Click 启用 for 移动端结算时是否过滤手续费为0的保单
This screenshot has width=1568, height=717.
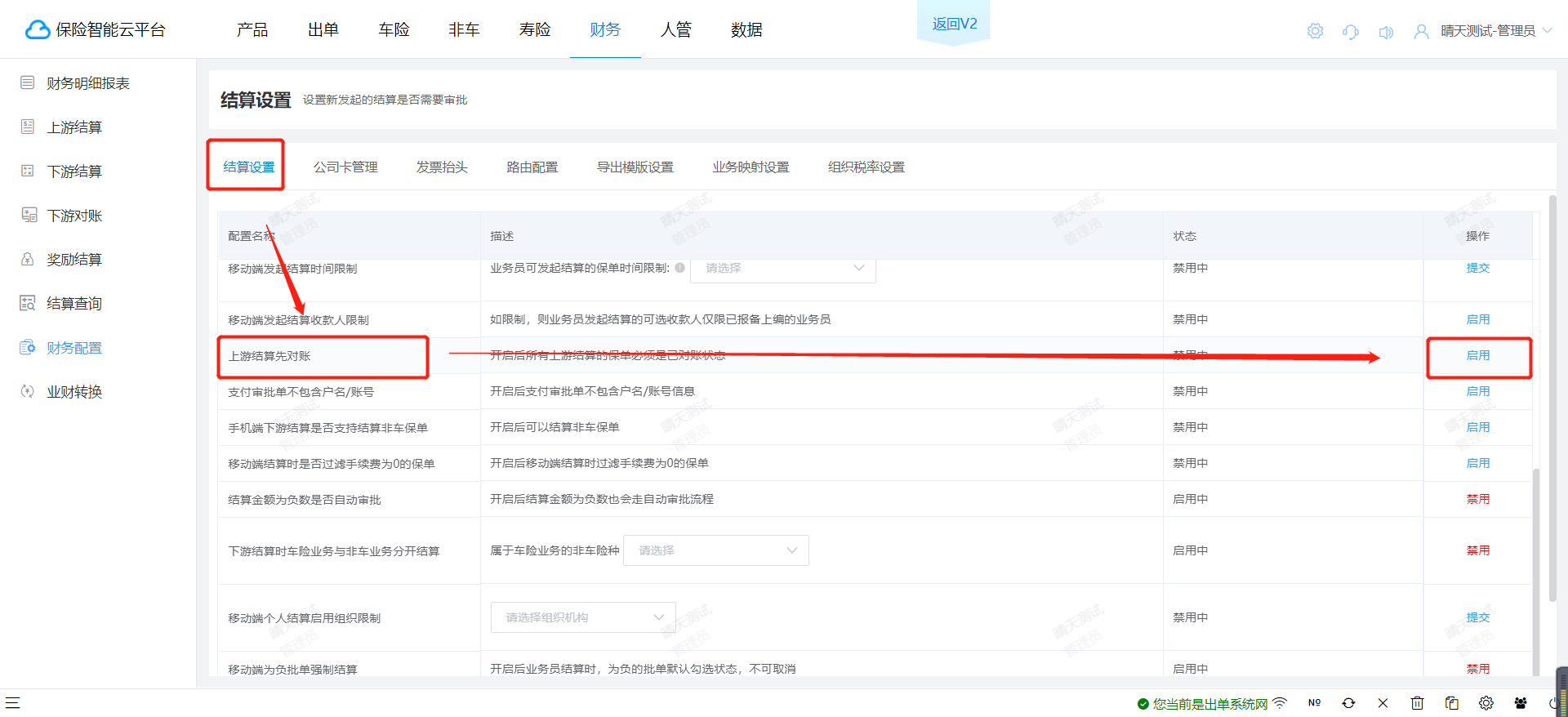(1478, 463)
